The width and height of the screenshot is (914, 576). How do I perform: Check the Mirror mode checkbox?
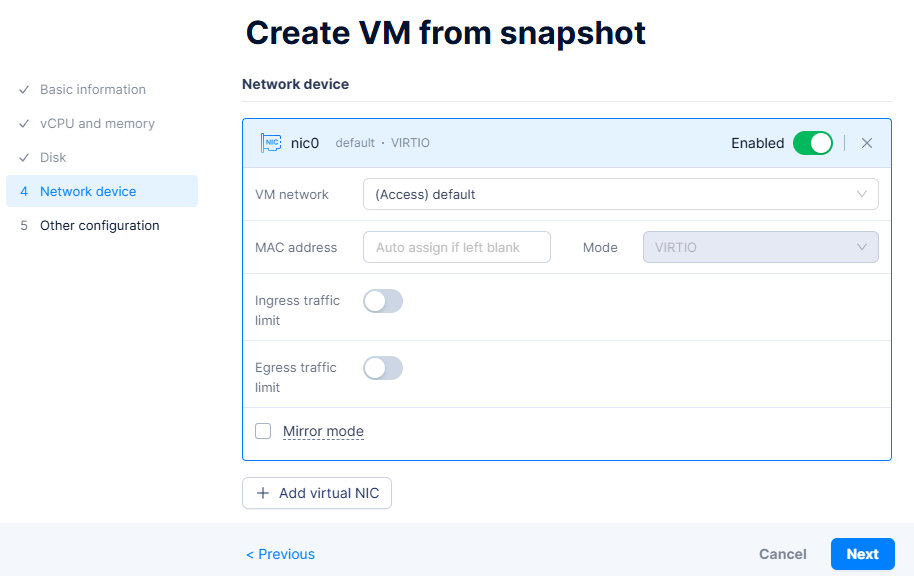click(263, 431)
